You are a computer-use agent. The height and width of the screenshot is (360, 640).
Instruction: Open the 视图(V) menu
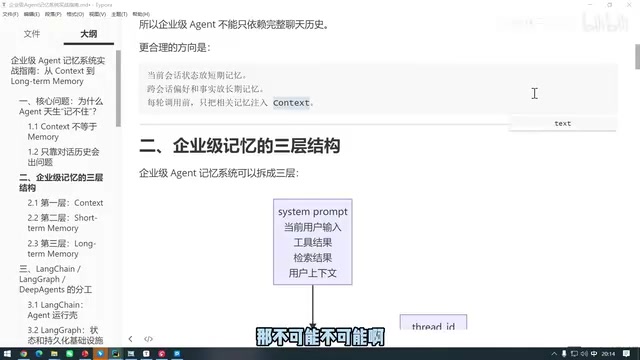pyautogui.click(x=97, y=14)
